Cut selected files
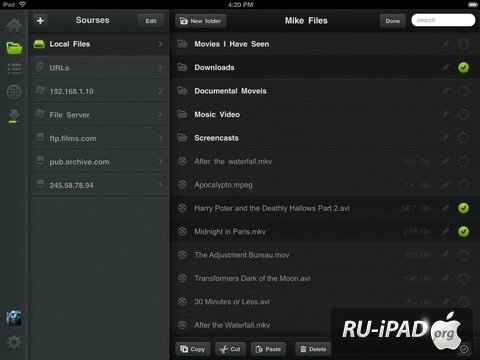480x360 pixels. tap(230, 349)
